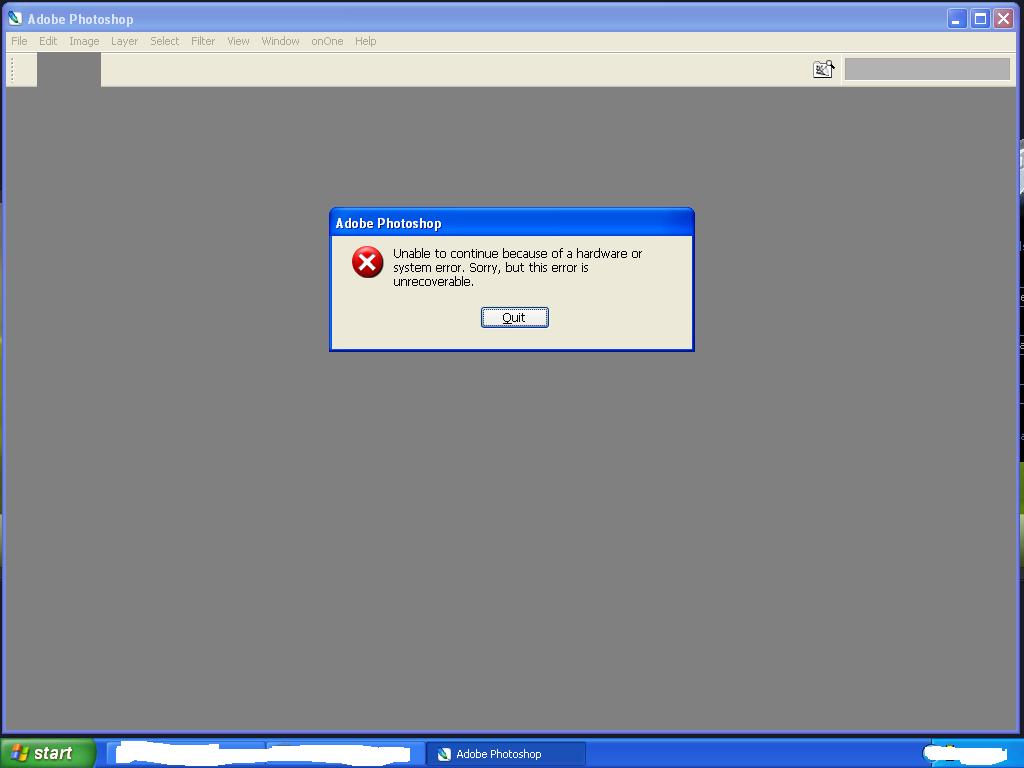
Task: Click the palette well on the options bar
Action: pos(926,68)
